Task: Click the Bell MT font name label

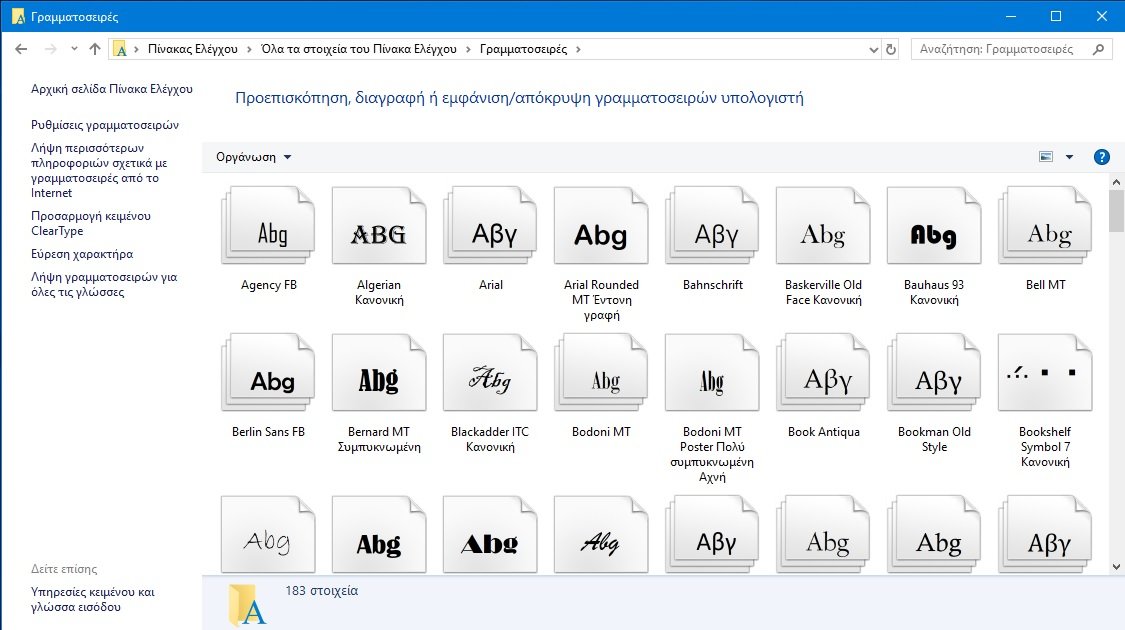Action: pyautogui.click(x=1045, y=285)
